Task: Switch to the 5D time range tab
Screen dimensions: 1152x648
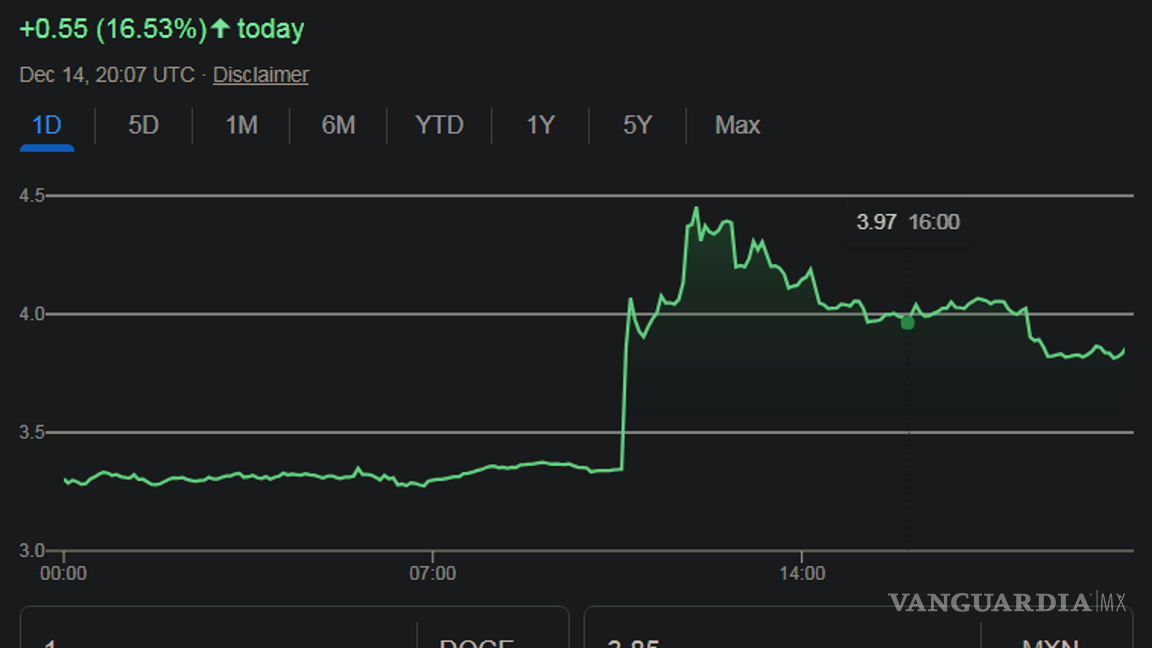Action: tap(142, 125)
